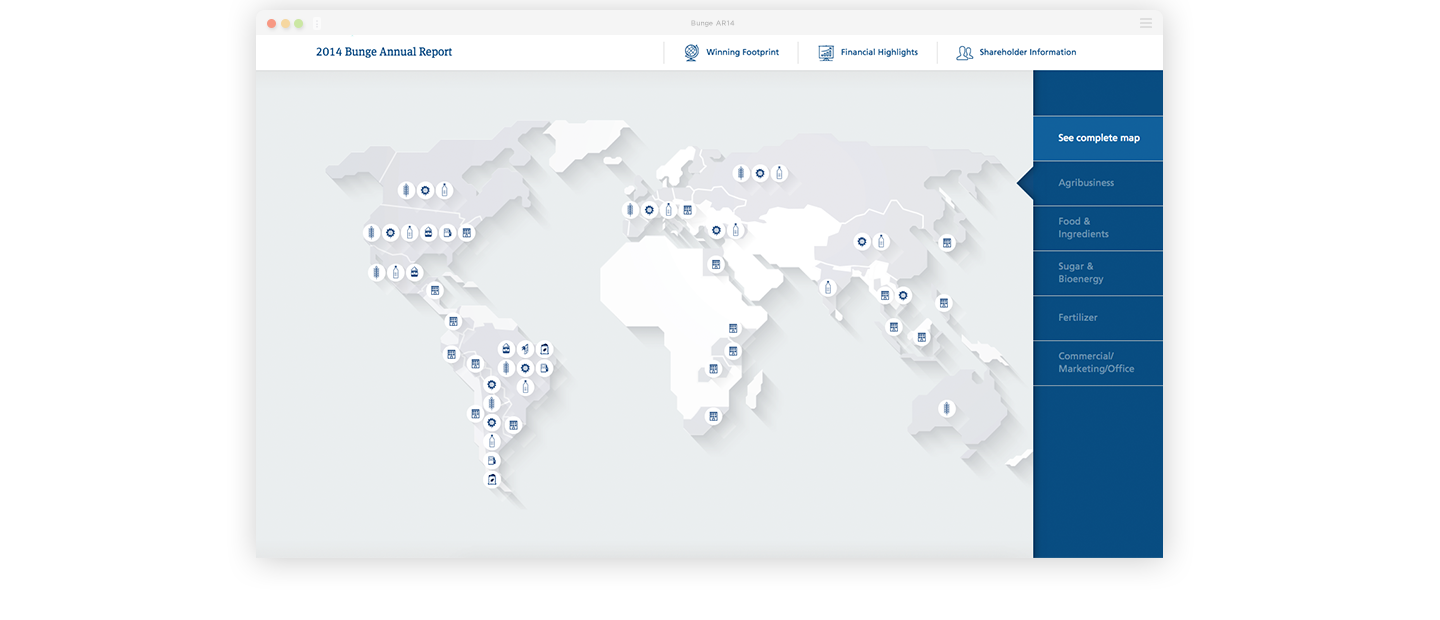Filter the map by Fertilizer
This screenshot has height=620, width=1440.
click(1098, 318)
